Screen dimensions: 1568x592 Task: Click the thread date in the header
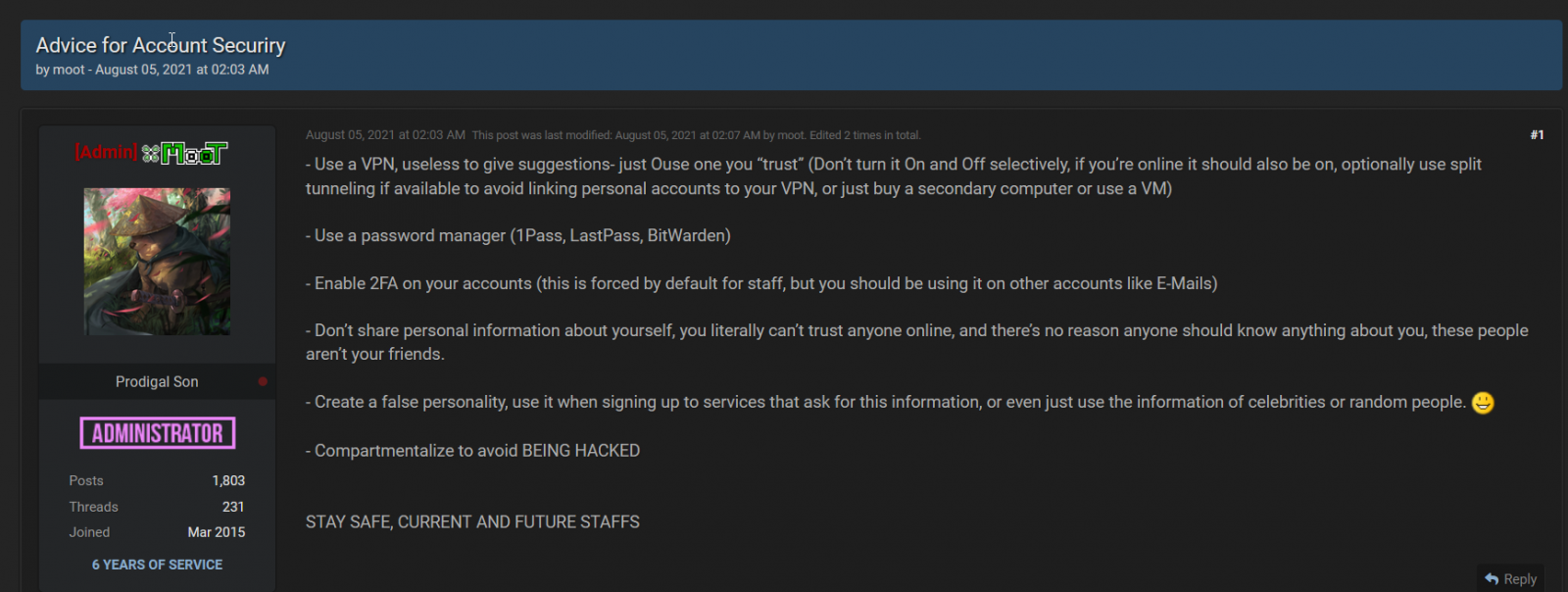pyautogui.click(x=181, y=70)
